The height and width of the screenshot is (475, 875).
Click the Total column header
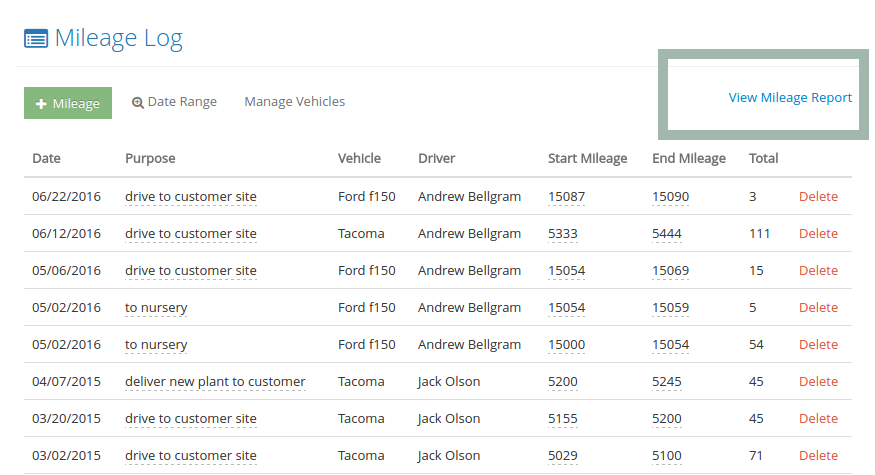coord(763,159)
